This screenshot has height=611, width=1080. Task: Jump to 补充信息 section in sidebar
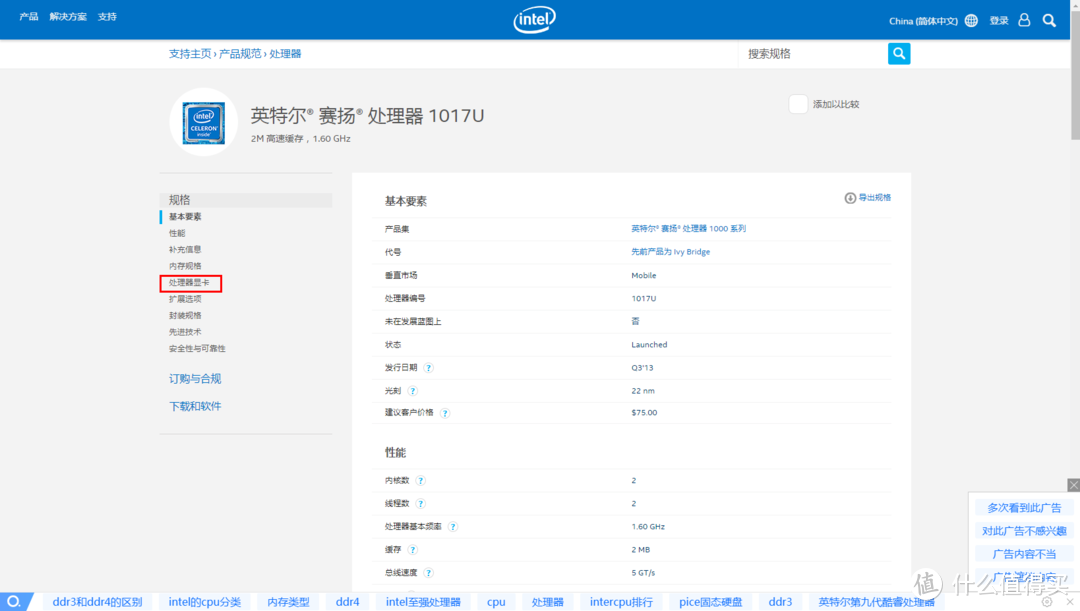point(185,249)
